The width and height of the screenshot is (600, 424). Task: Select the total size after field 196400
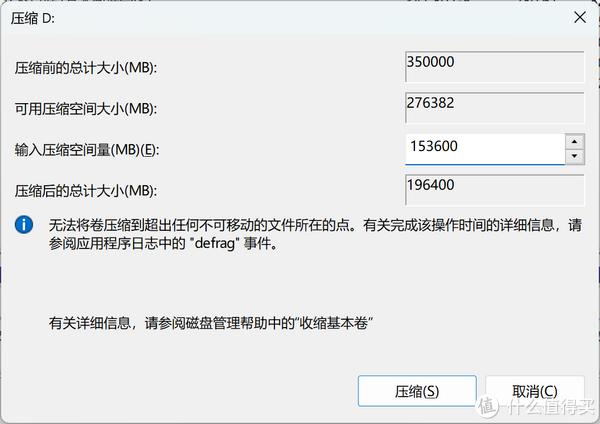[x=494, y=190]
